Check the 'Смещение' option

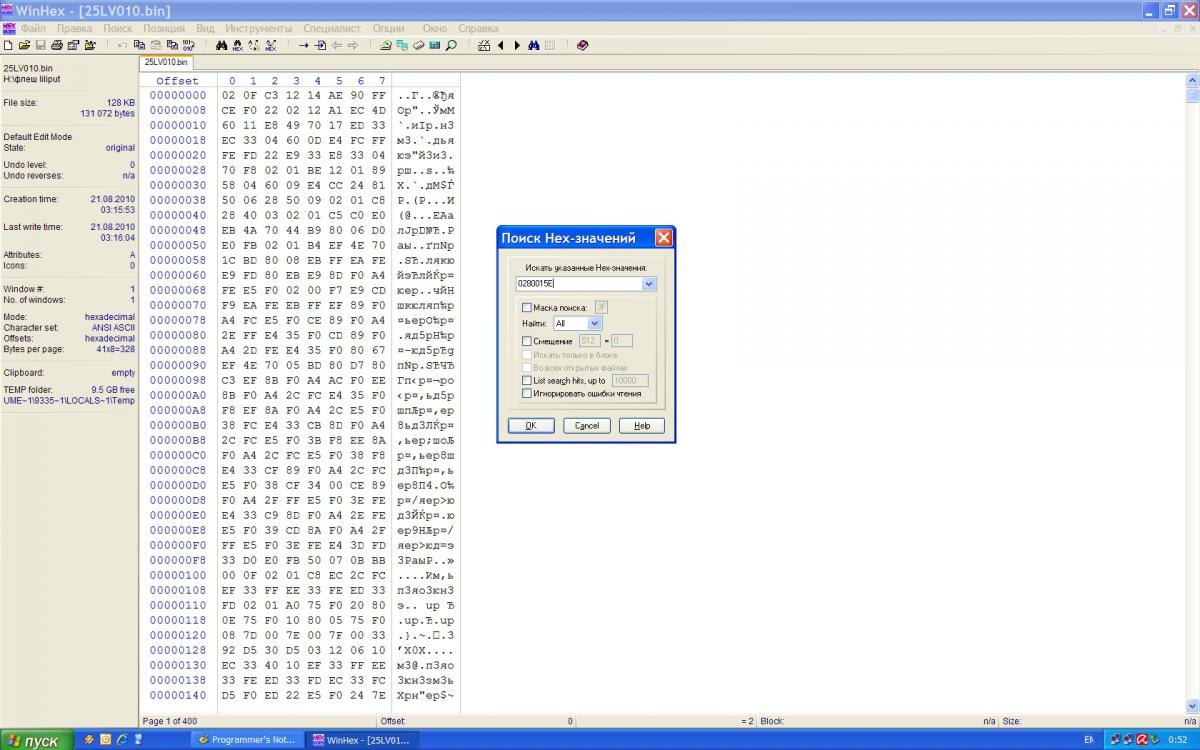click(x=527, y=341)
